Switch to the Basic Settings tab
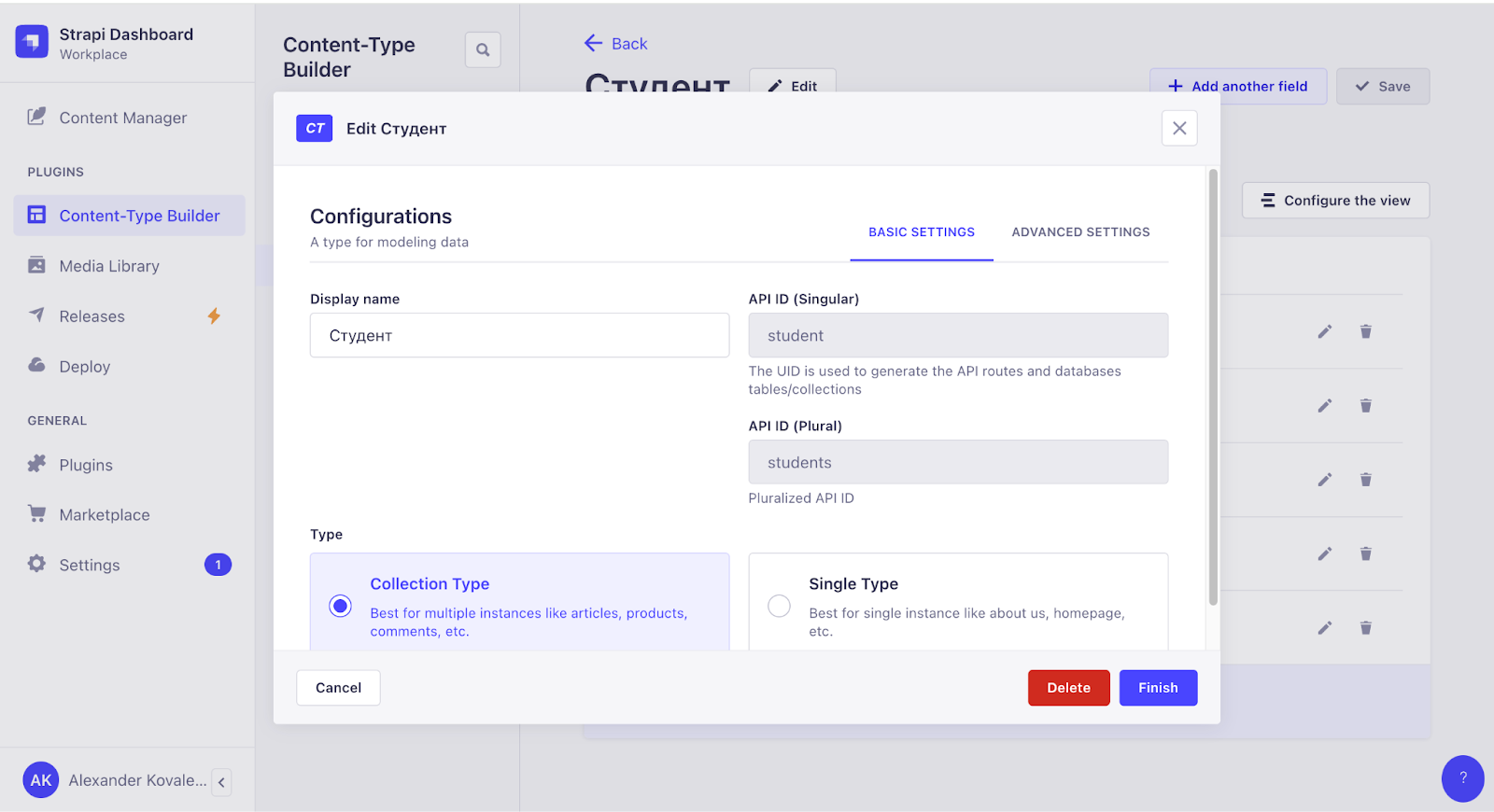The width and height of the screenshot is (1494, 812). tap(922, 231)
